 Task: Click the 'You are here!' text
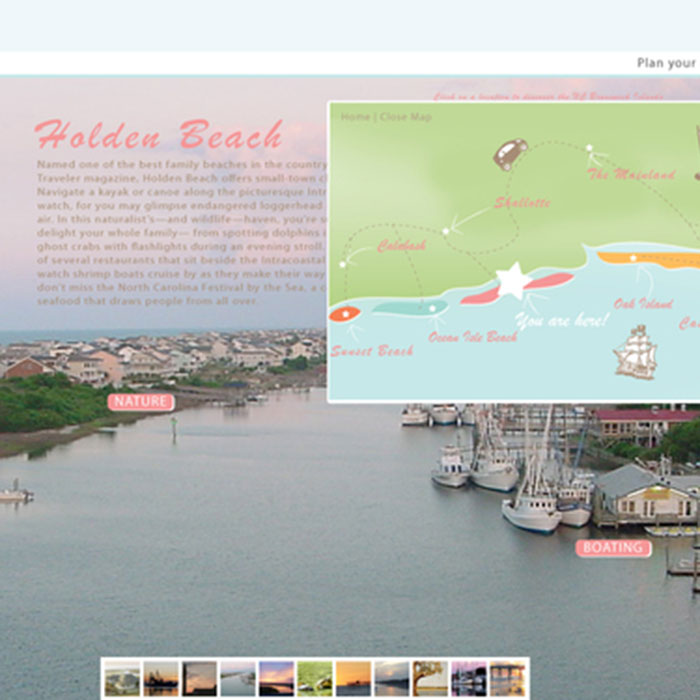(562, 320)
